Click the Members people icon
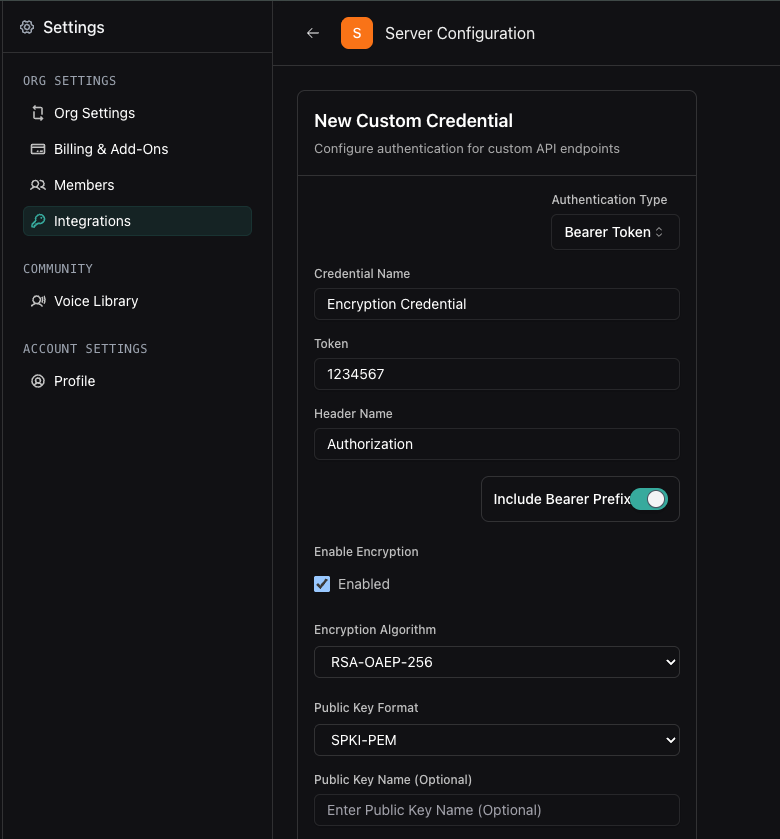 tap(36, 185)
